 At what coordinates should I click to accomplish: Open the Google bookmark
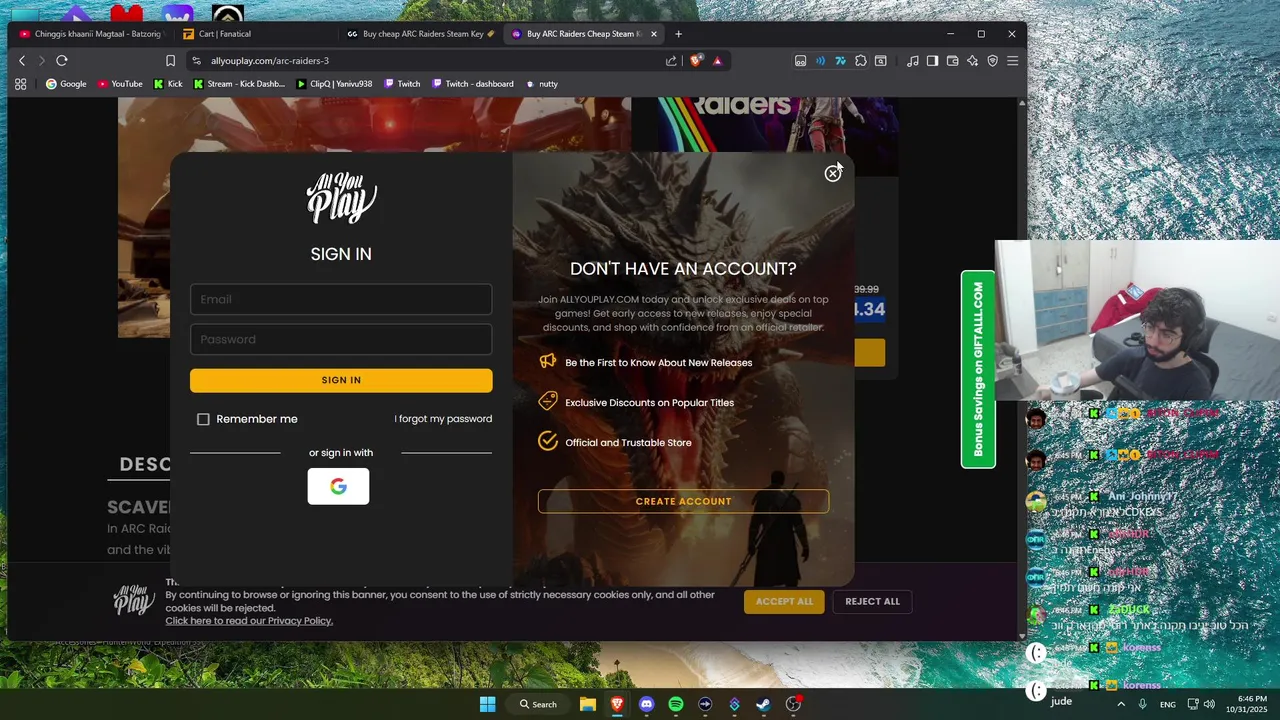tap(66, 84)
